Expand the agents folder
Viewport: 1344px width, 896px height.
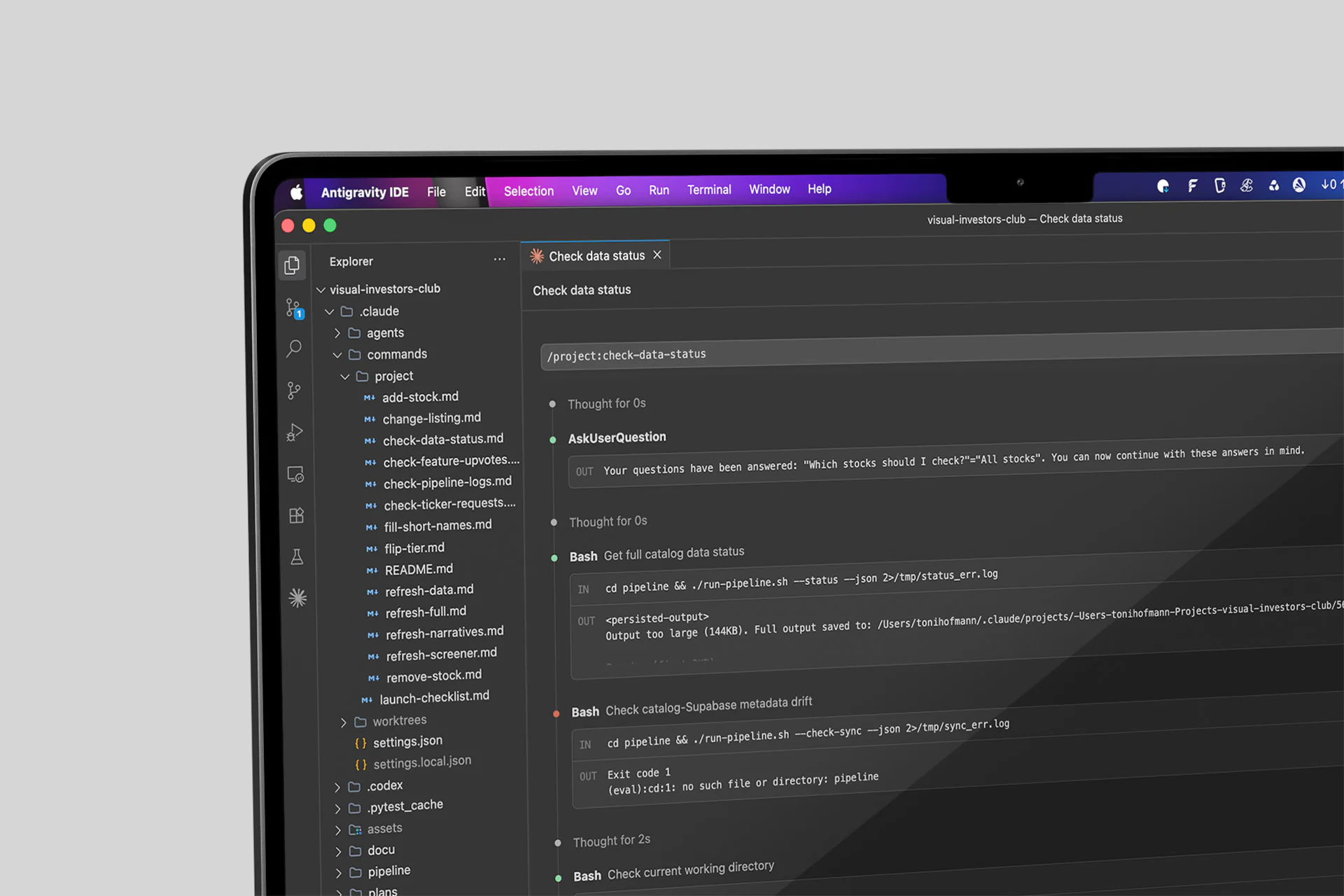tap(337, 333)
